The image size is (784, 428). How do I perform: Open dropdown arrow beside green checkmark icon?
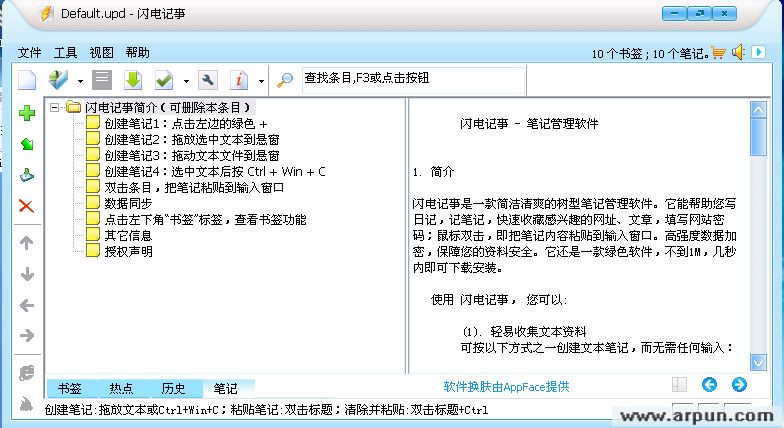(x=186, y=81)
